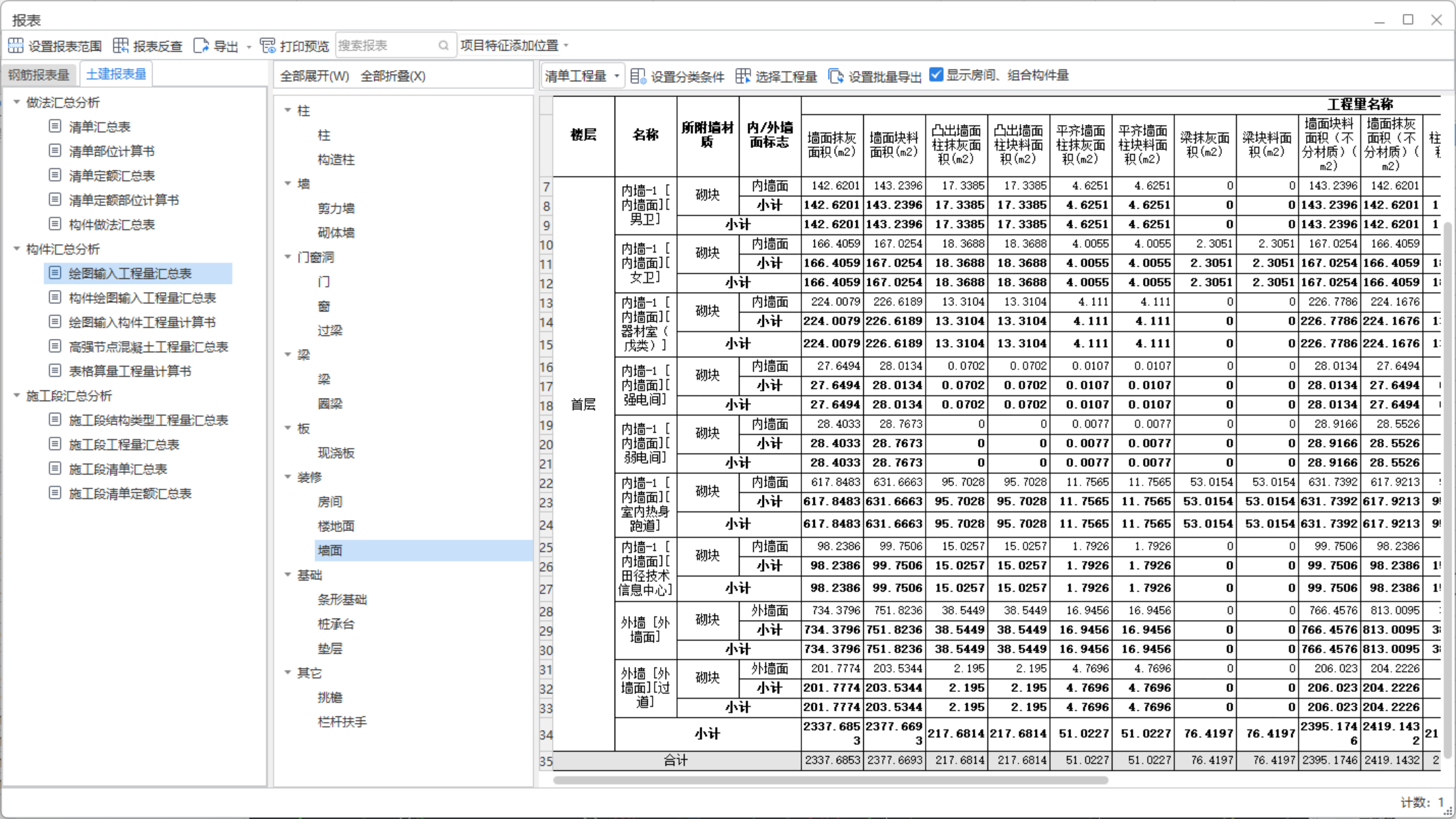
Task: Click document icon beside 构件做法汇总表
Action: click(x=55, y=224)
